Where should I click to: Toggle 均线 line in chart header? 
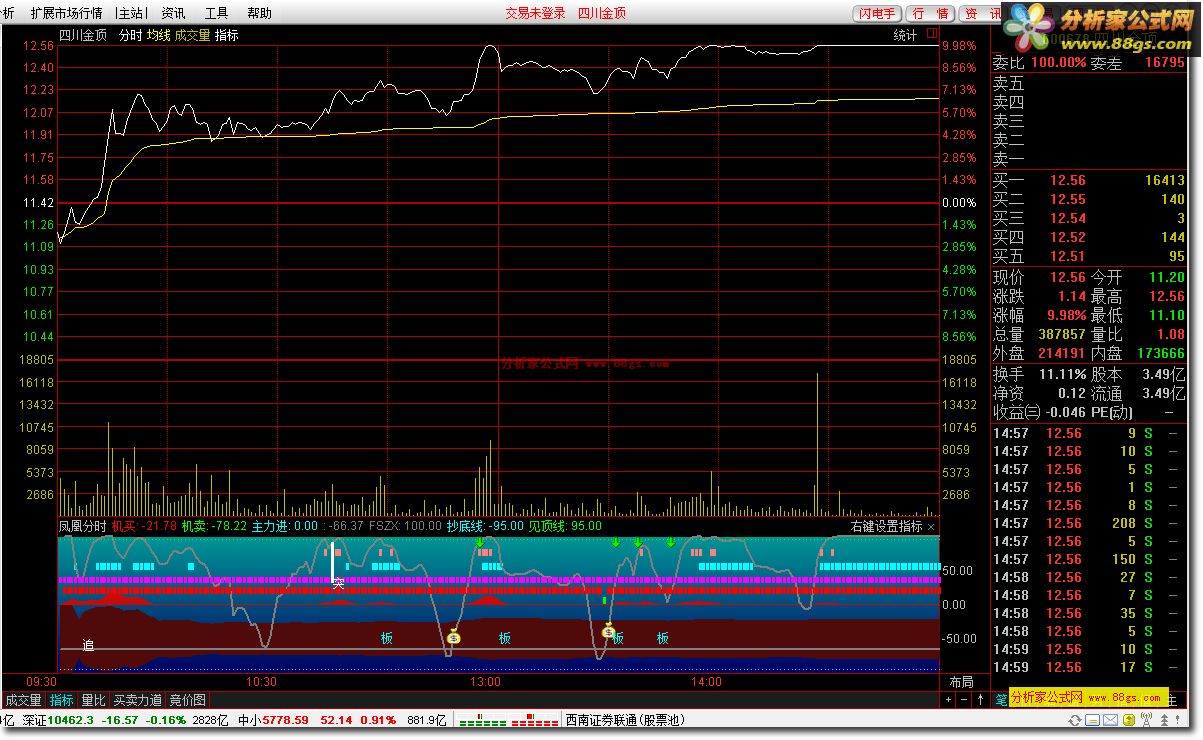[x=158, y=35]
